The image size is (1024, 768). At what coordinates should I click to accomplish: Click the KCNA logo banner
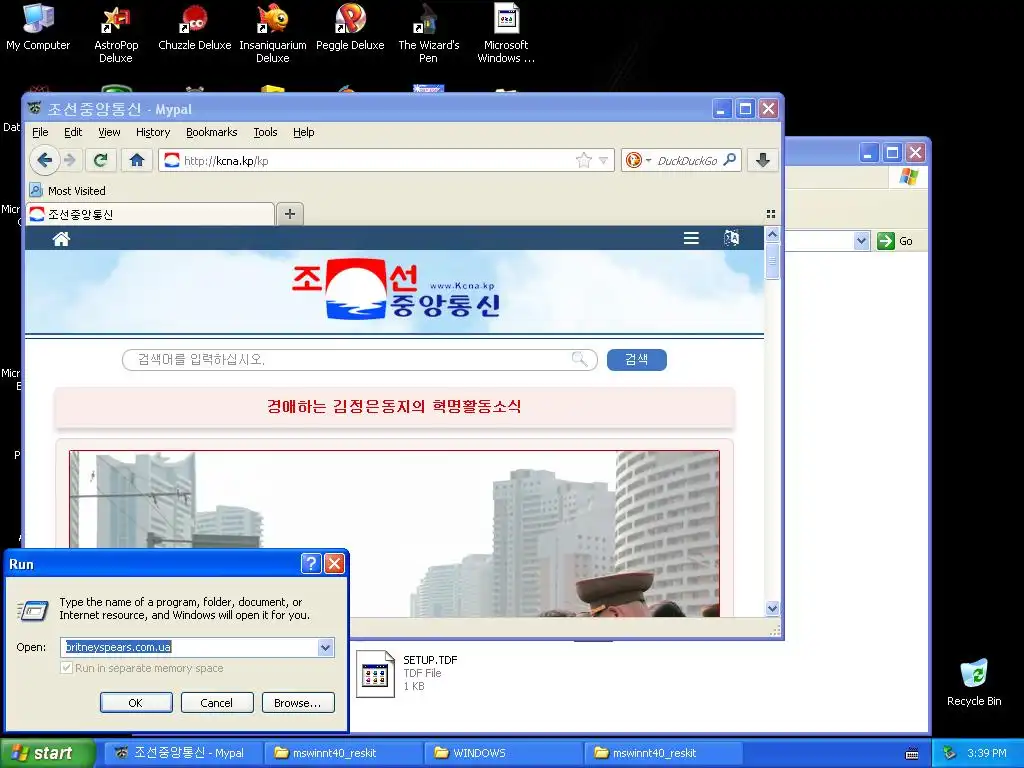coord(395,290)
